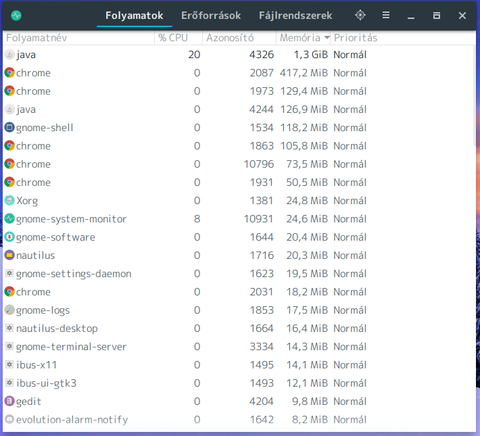Viewport: 480px width, 436px height.
Task: Click the ibus-ui-gtk3 gear icon
Action: tap(10, 383)
